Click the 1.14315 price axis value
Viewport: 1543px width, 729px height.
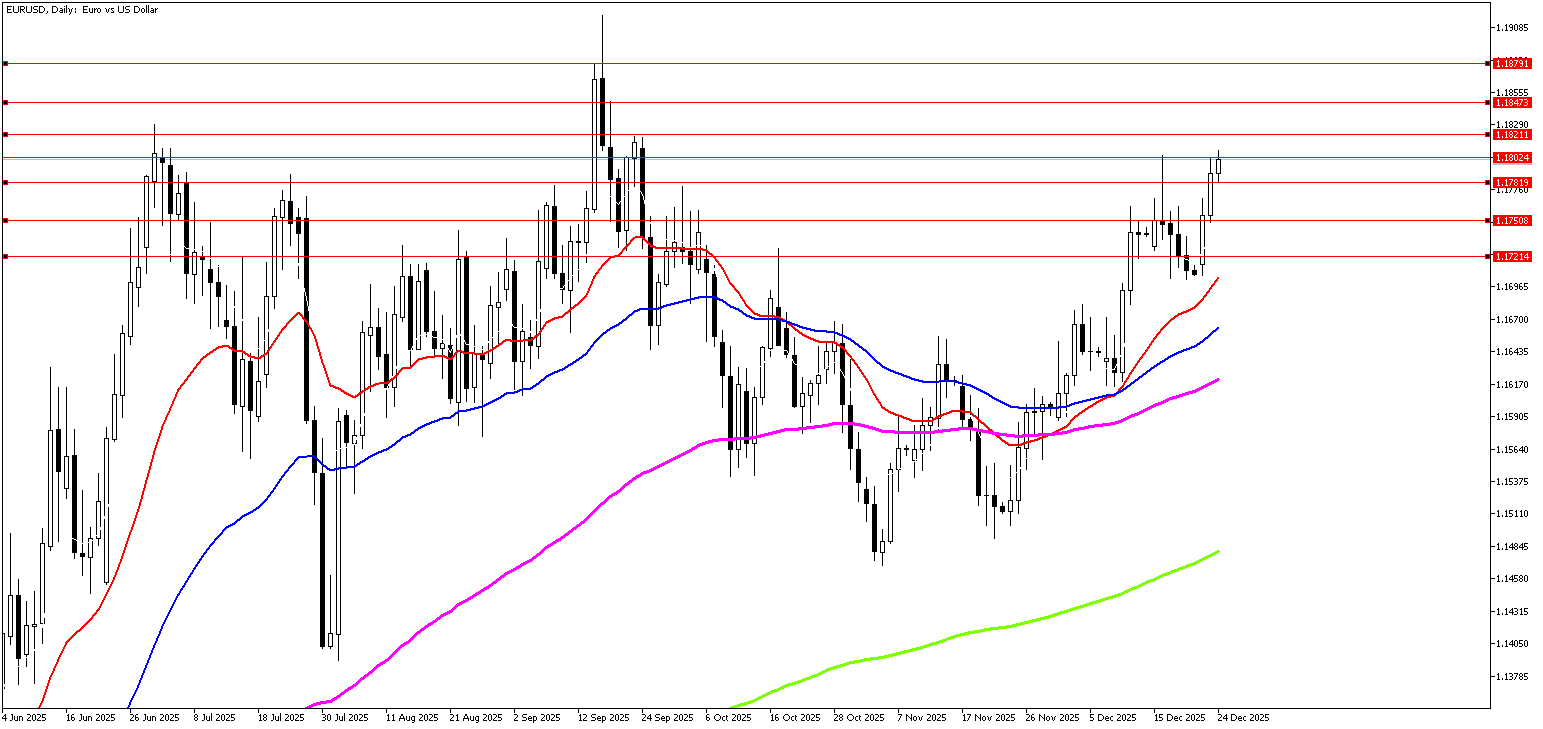coord(1513,611)
